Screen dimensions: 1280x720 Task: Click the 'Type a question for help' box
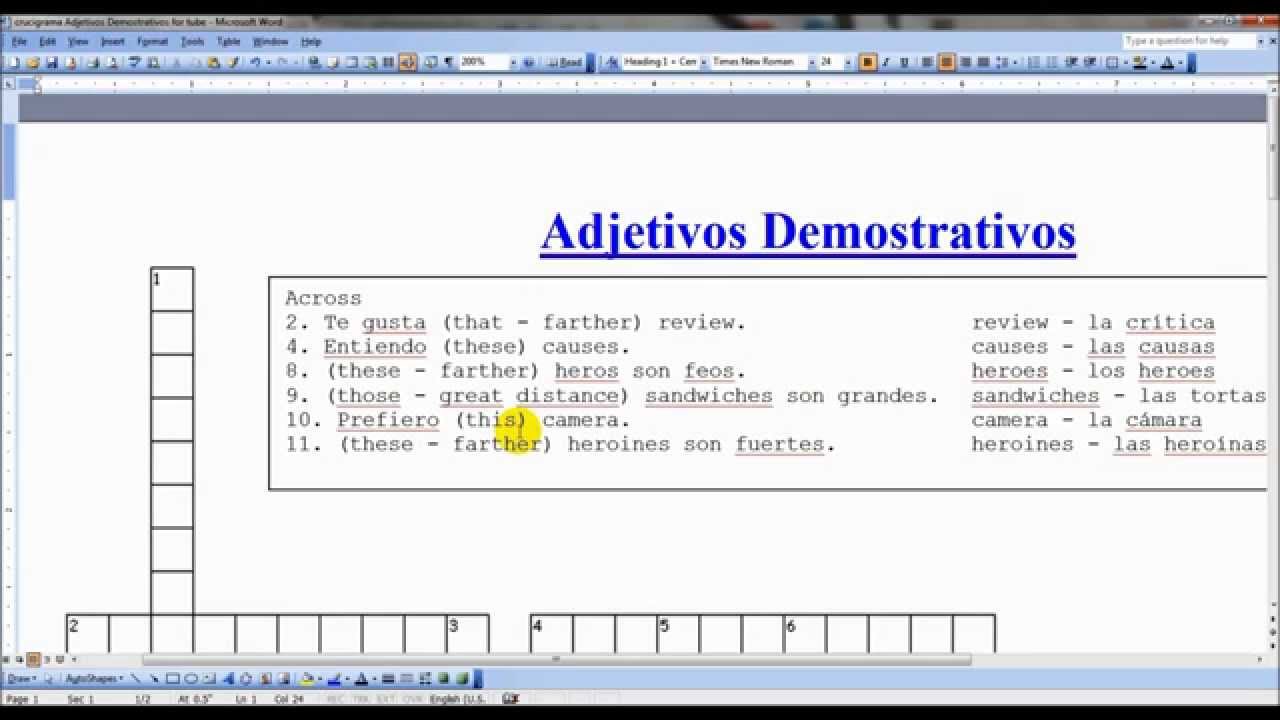click(1191, 41)
